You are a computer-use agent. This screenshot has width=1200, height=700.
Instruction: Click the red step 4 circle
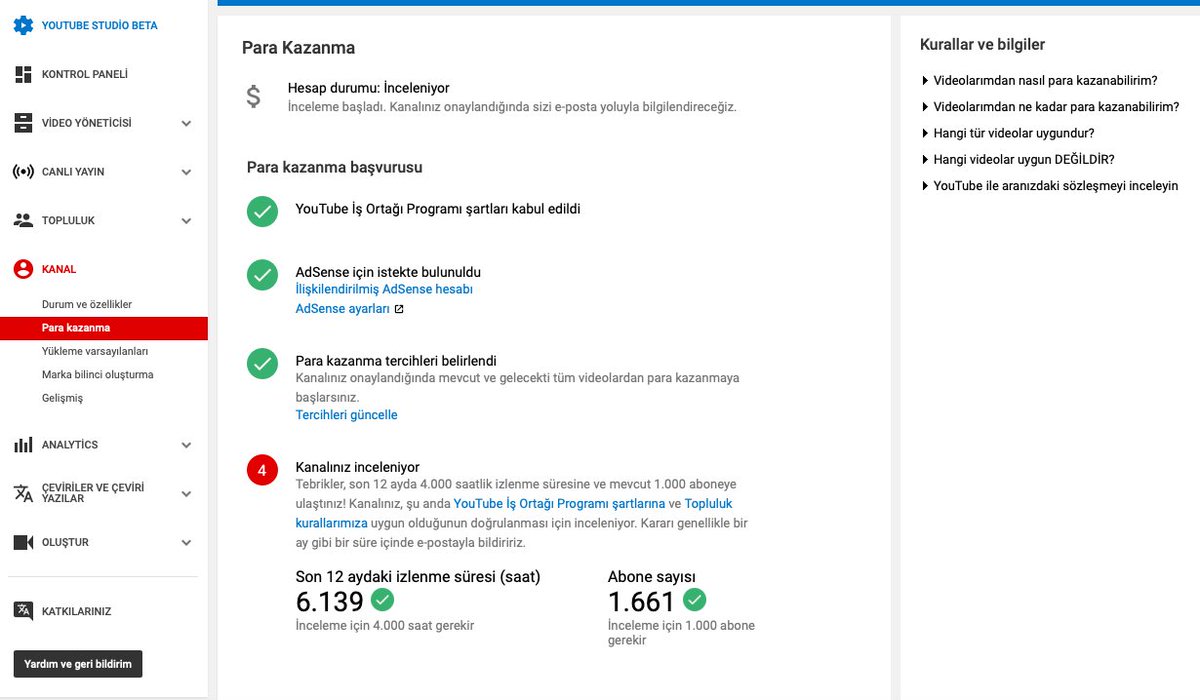(x=262, y=470)
